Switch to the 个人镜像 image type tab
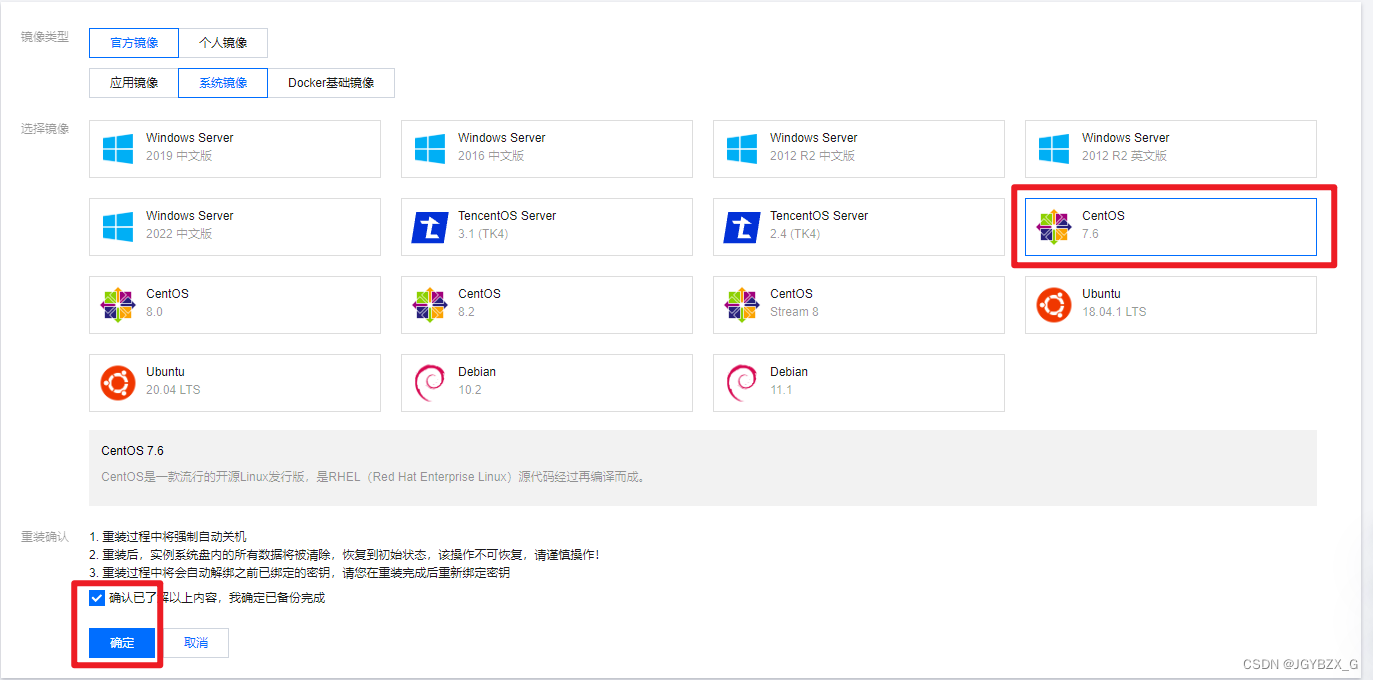The height and width of the screenshot is (680, 1373). click(223, 43)
